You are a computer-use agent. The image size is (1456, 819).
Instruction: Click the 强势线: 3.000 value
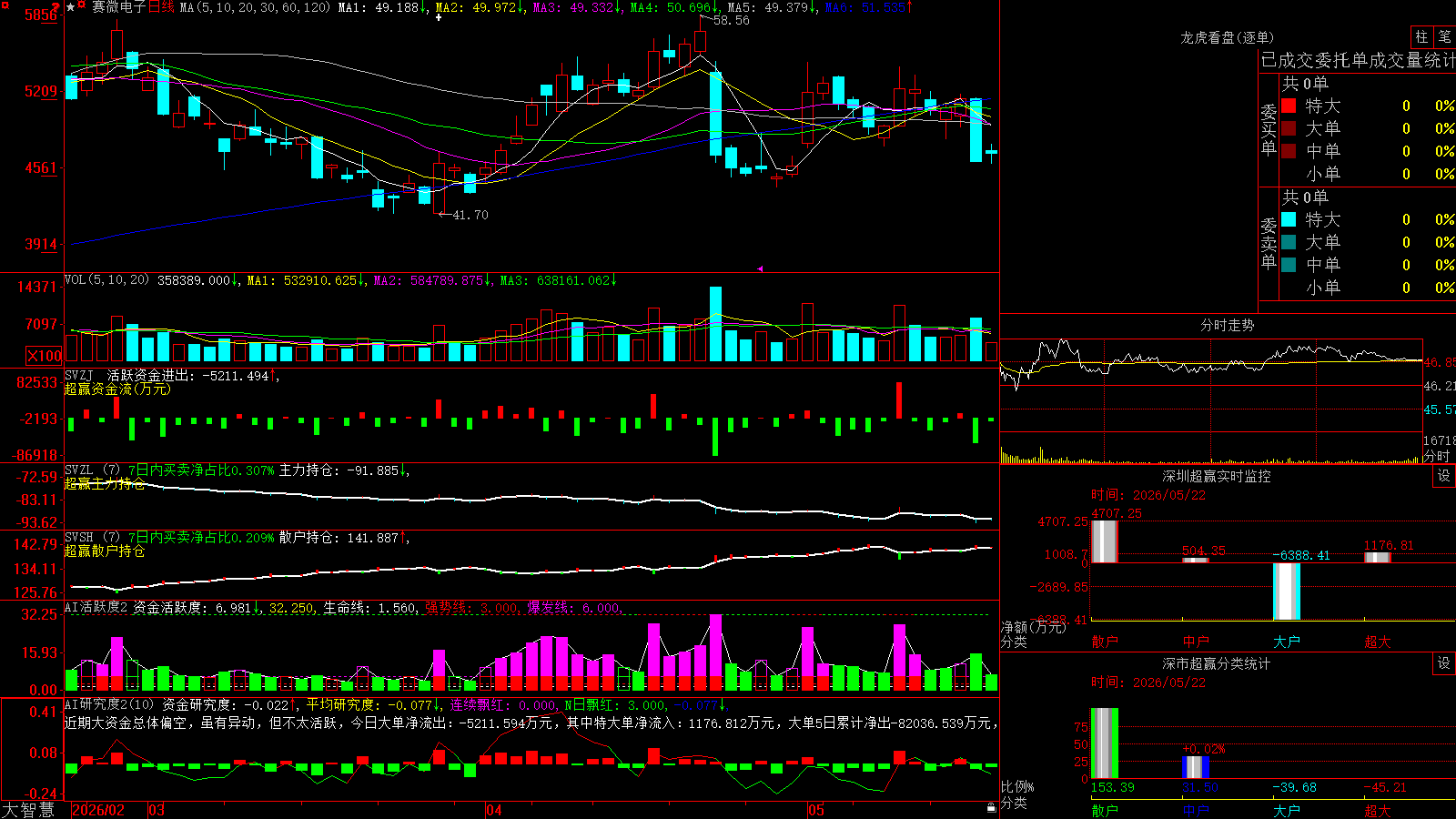tap(471, 607)
